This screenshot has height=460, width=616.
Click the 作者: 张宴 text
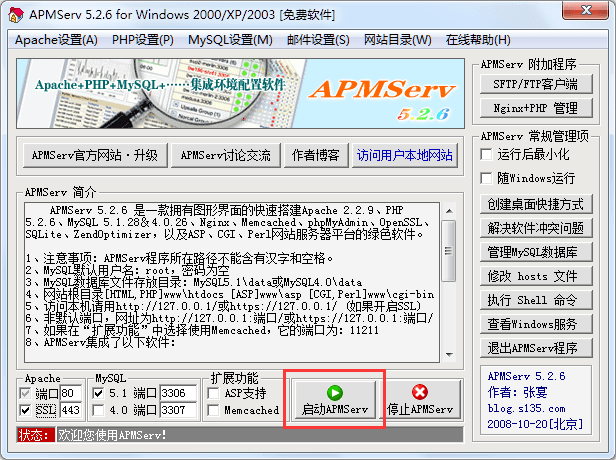click(517, 392)
